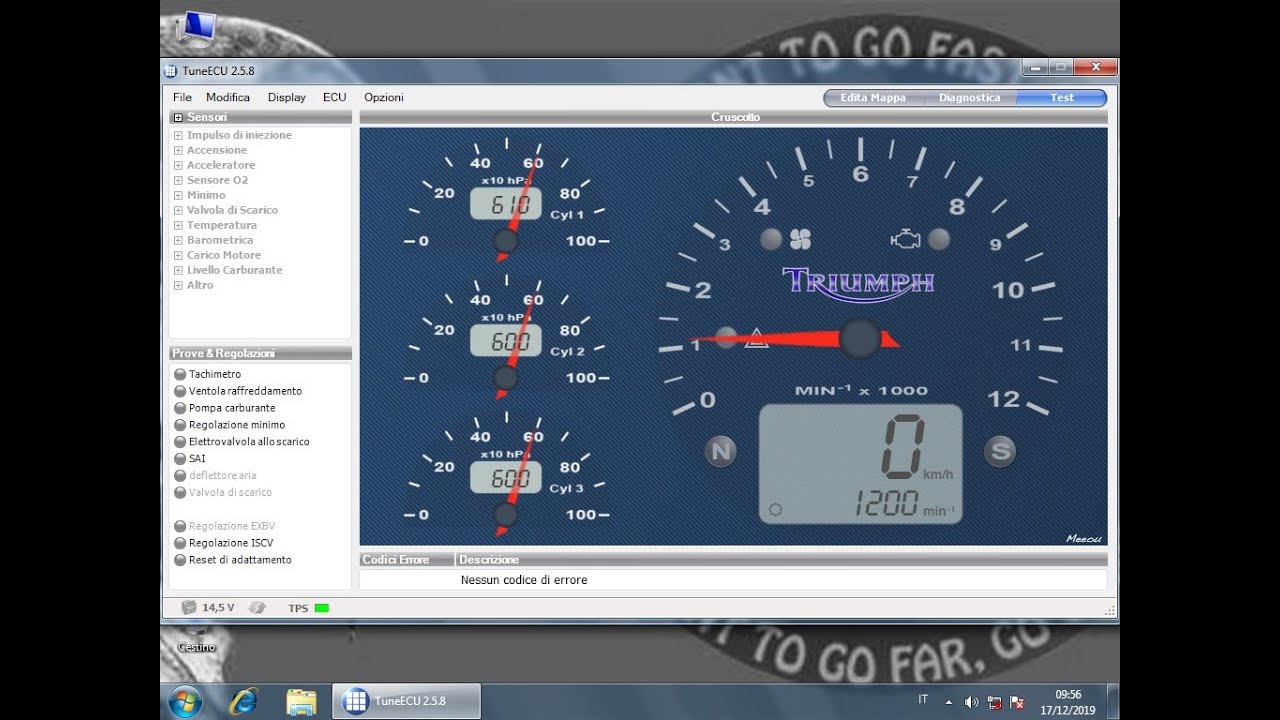Click the engine check light icon
The width and height of the screenshot is (1280, 720).
[906, 239]
